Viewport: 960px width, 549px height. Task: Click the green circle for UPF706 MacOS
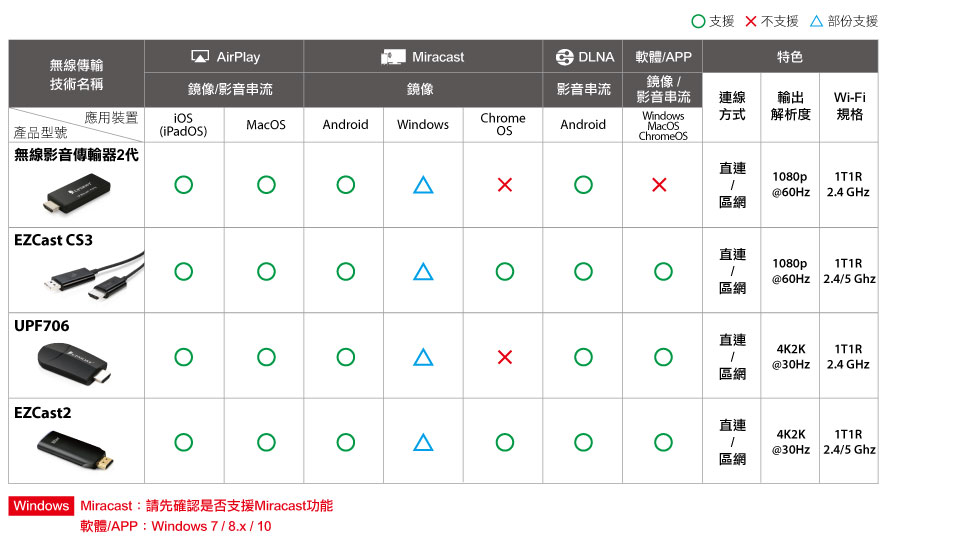pyautogui.click(x=266, y=357)
